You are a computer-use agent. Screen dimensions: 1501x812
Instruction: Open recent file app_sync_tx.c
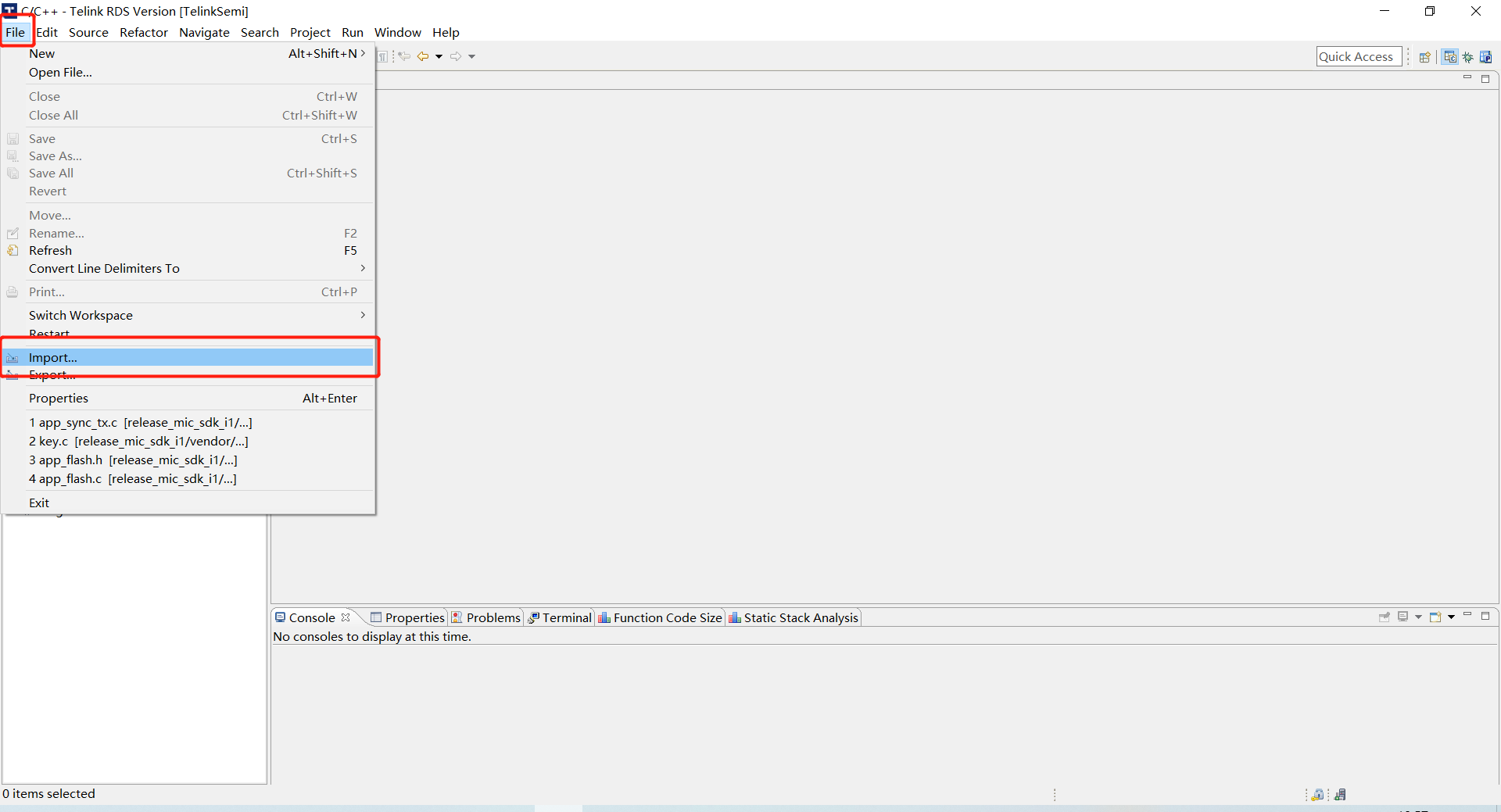pos(141,422)
